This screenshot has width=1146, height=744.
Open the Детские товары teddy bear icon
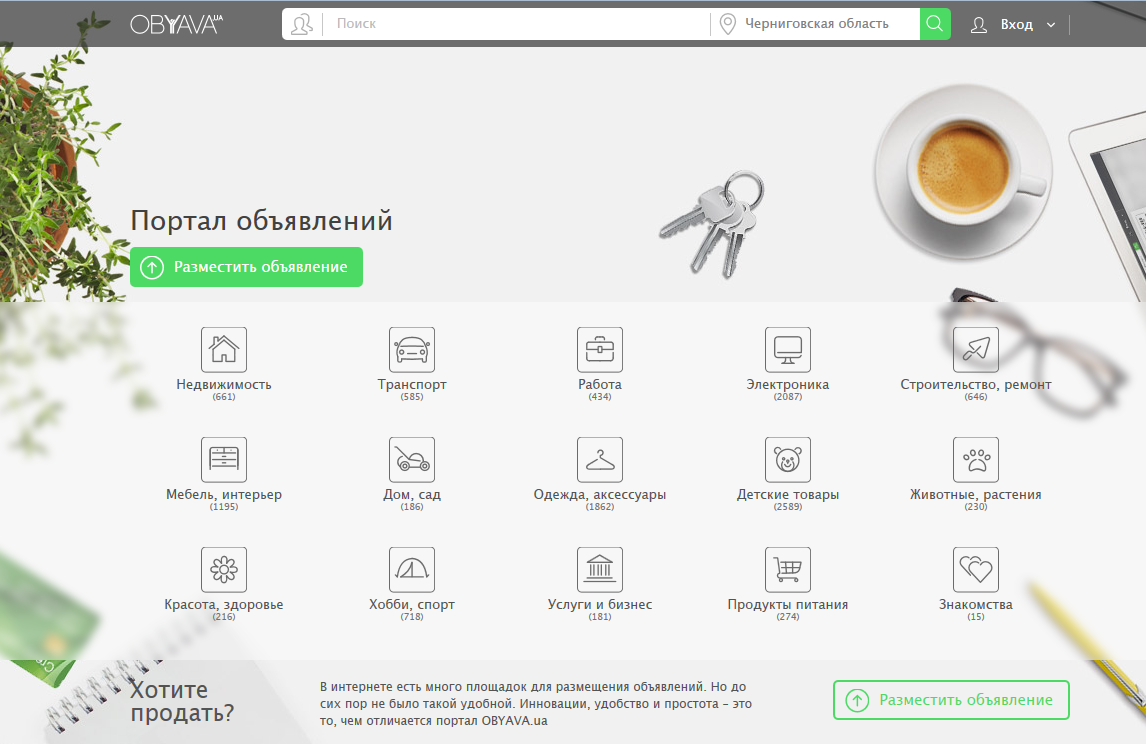click(788, 460)
